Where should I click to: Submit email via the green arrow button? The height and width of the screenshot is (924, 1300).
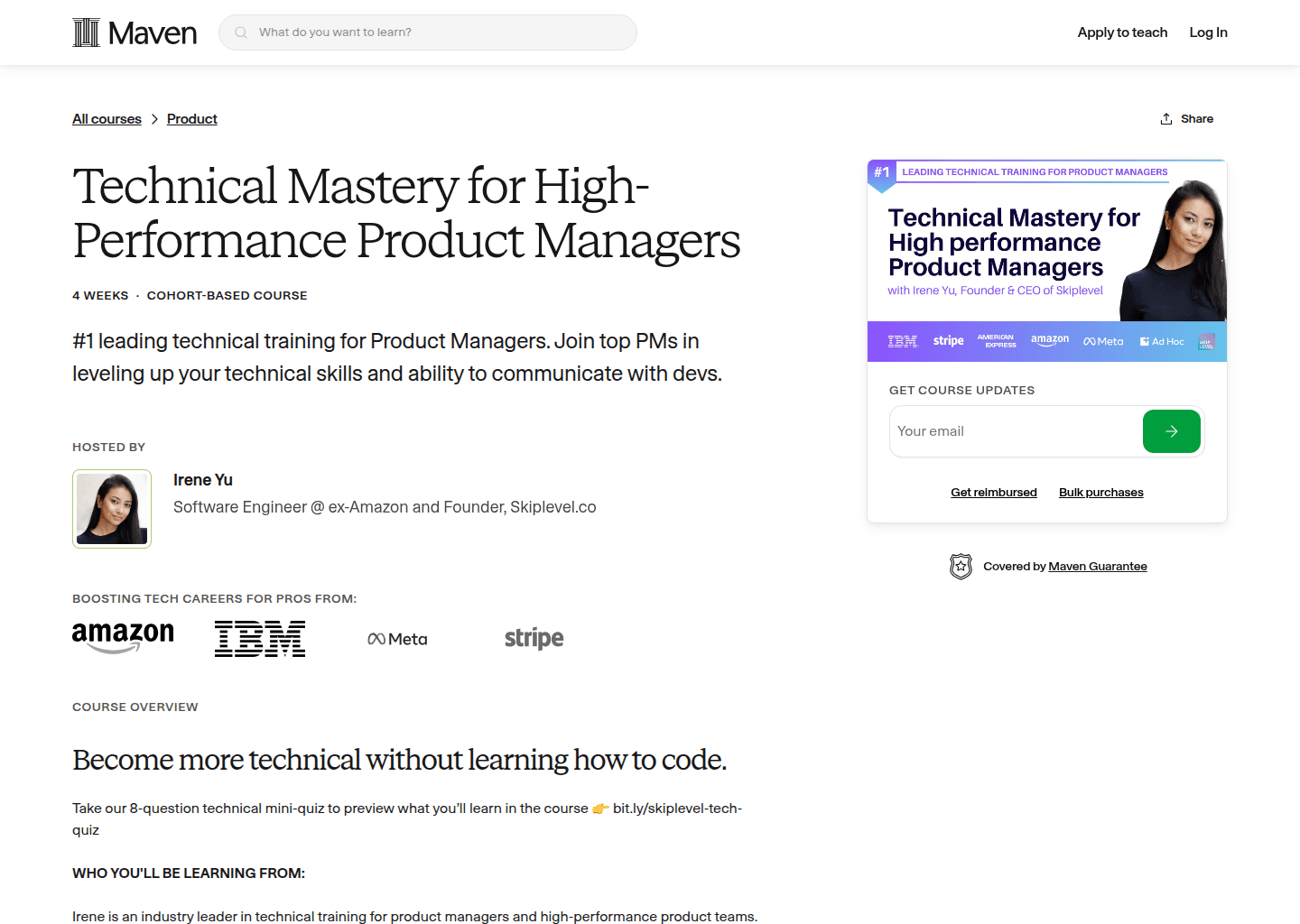point(1171,431)
